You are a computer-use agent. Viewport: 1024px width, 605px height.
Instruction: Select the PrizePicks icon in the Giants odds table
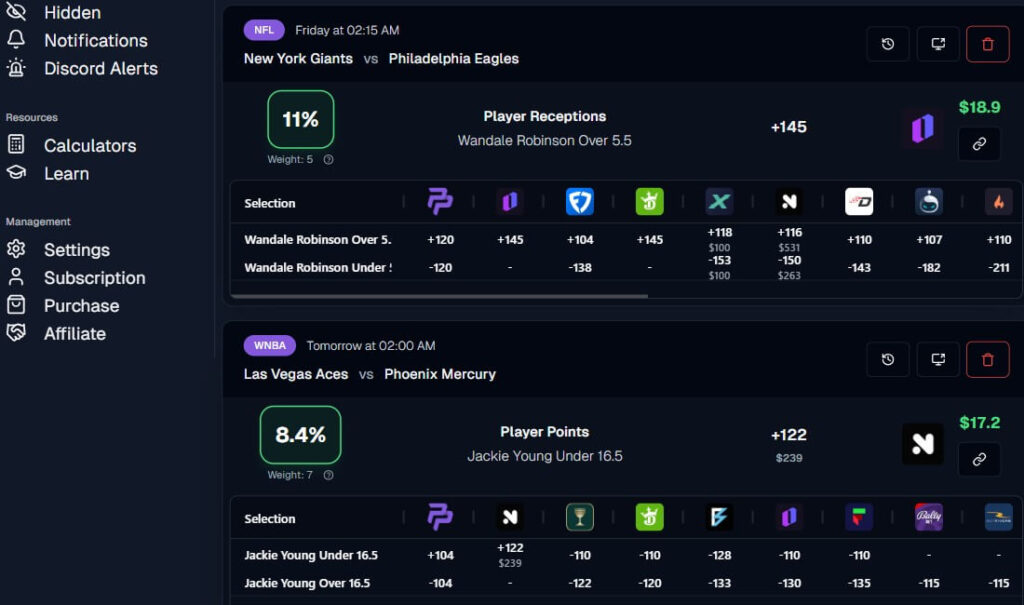[440, 201]
